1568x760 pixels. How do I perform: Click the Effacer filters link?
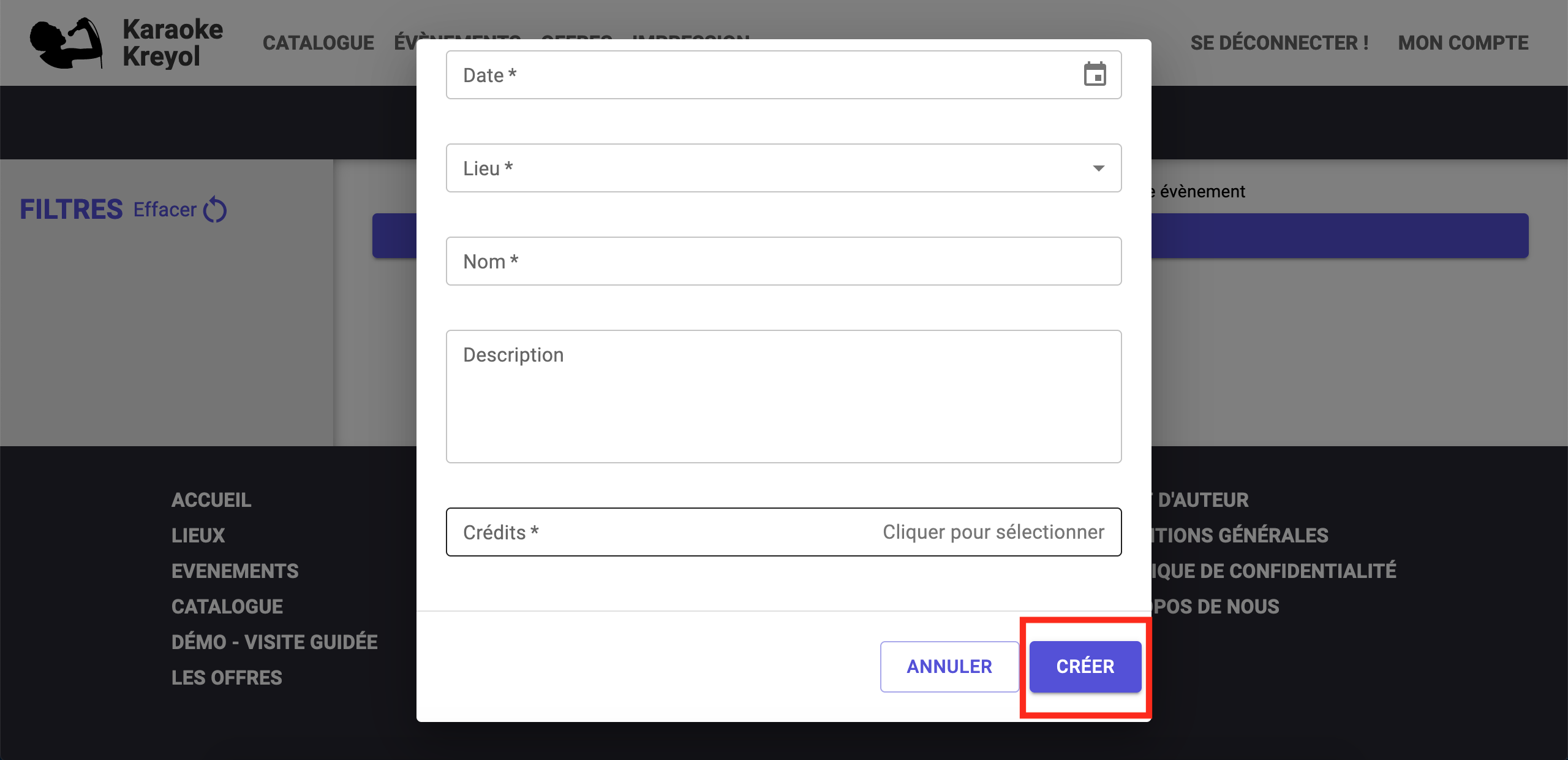165,210
